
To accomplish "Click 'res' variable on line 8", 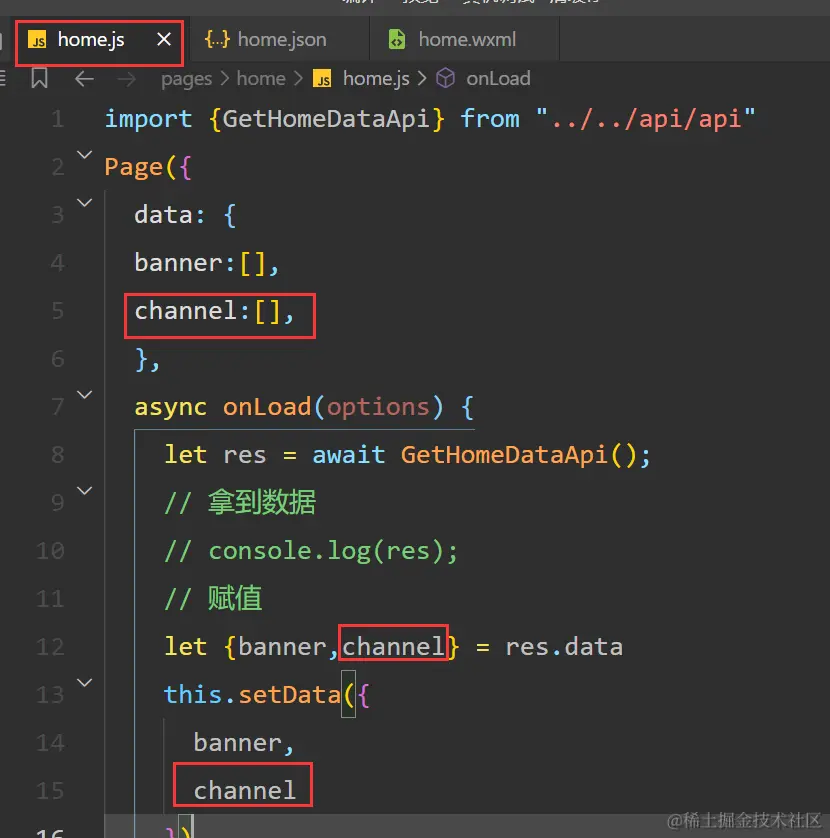I will coord(244,455).
